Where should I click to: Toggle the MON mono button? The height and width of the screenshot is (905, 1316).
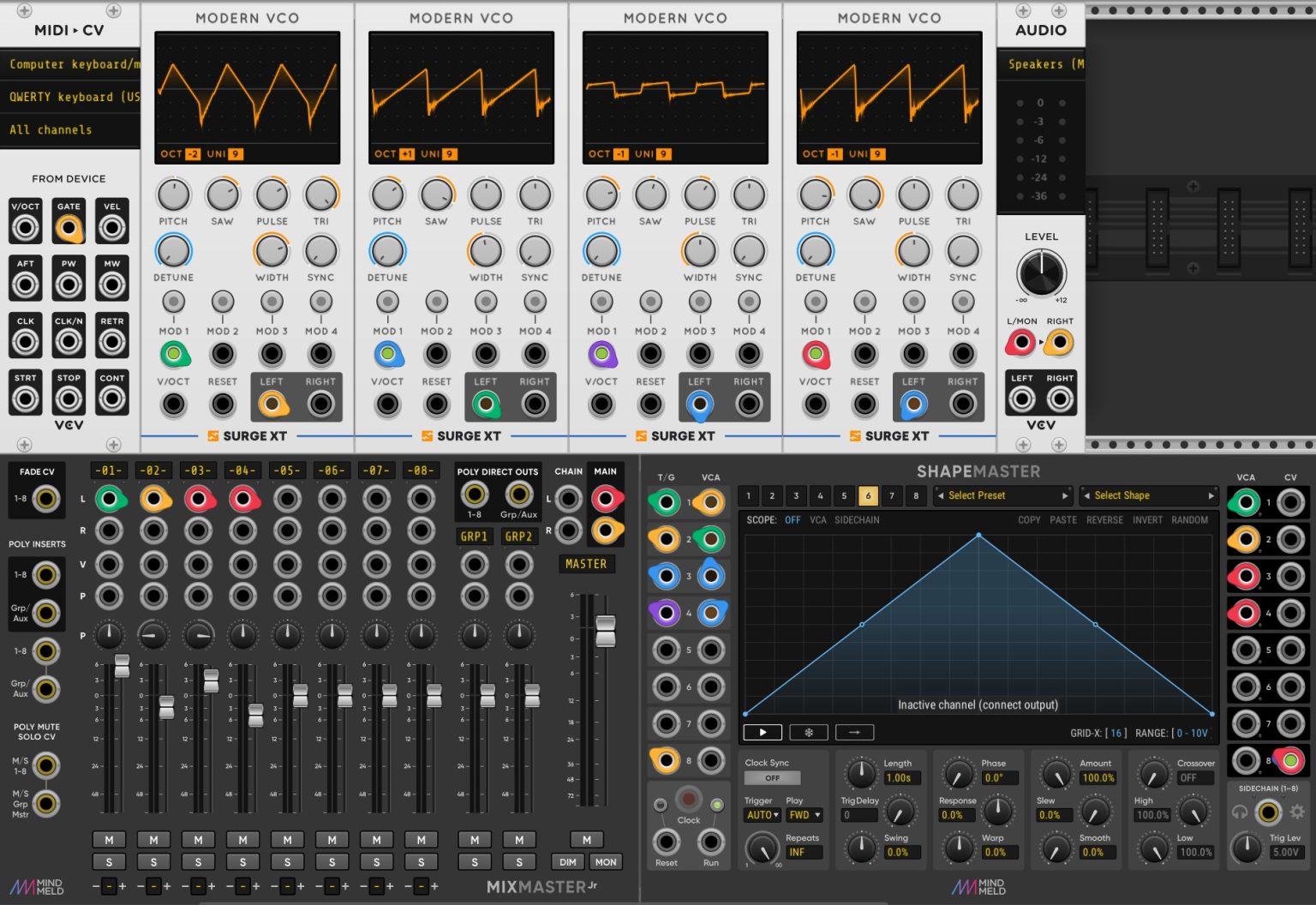606,862
